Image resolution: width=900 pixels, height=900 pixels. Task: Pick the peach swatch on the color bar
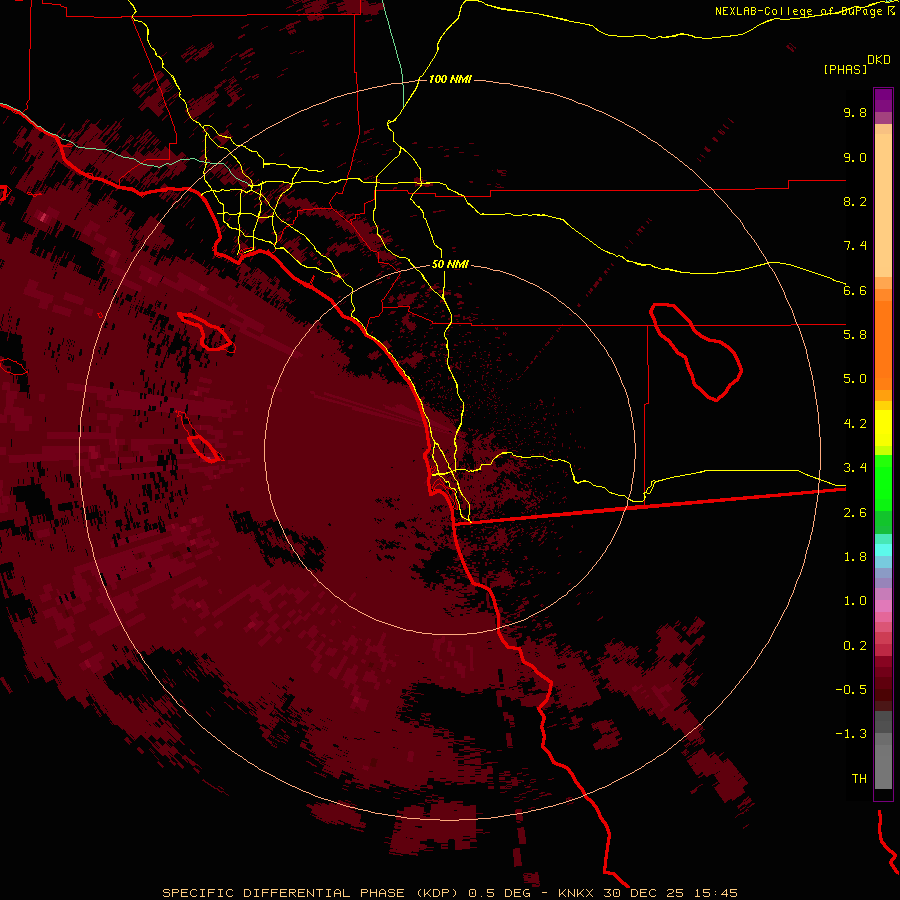883,207
